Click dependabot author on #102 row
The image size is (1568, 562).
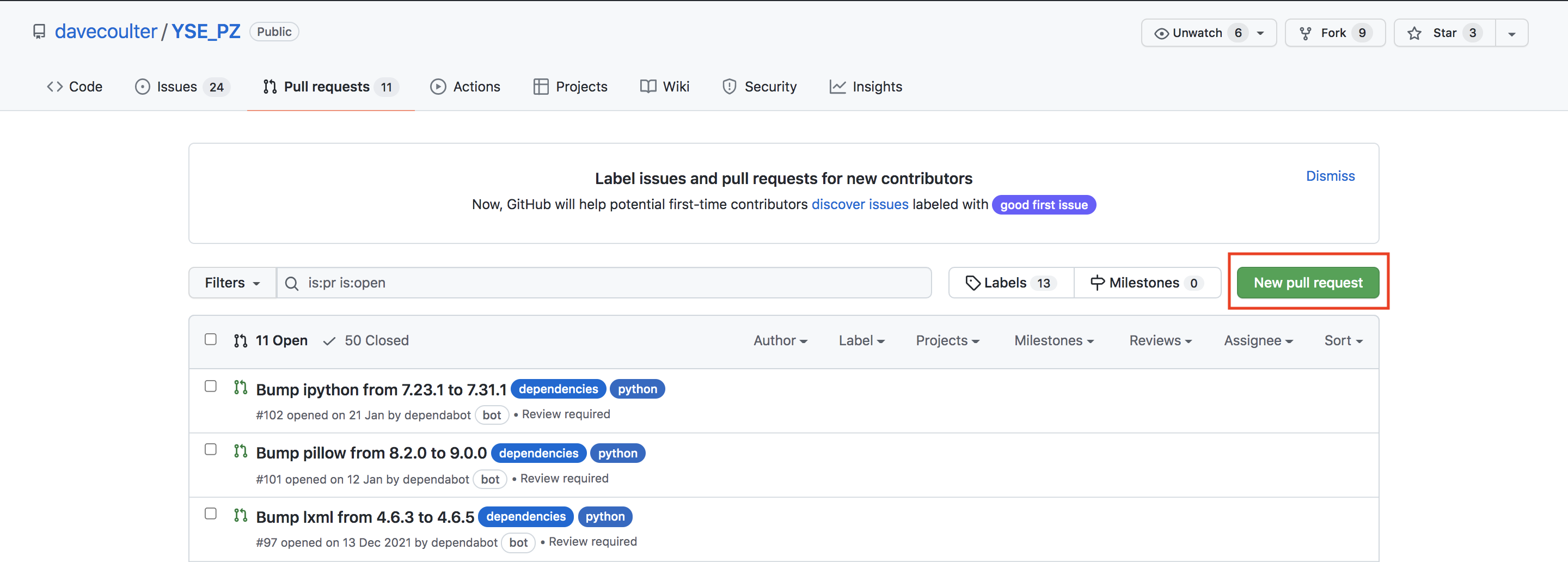(437, 416)
